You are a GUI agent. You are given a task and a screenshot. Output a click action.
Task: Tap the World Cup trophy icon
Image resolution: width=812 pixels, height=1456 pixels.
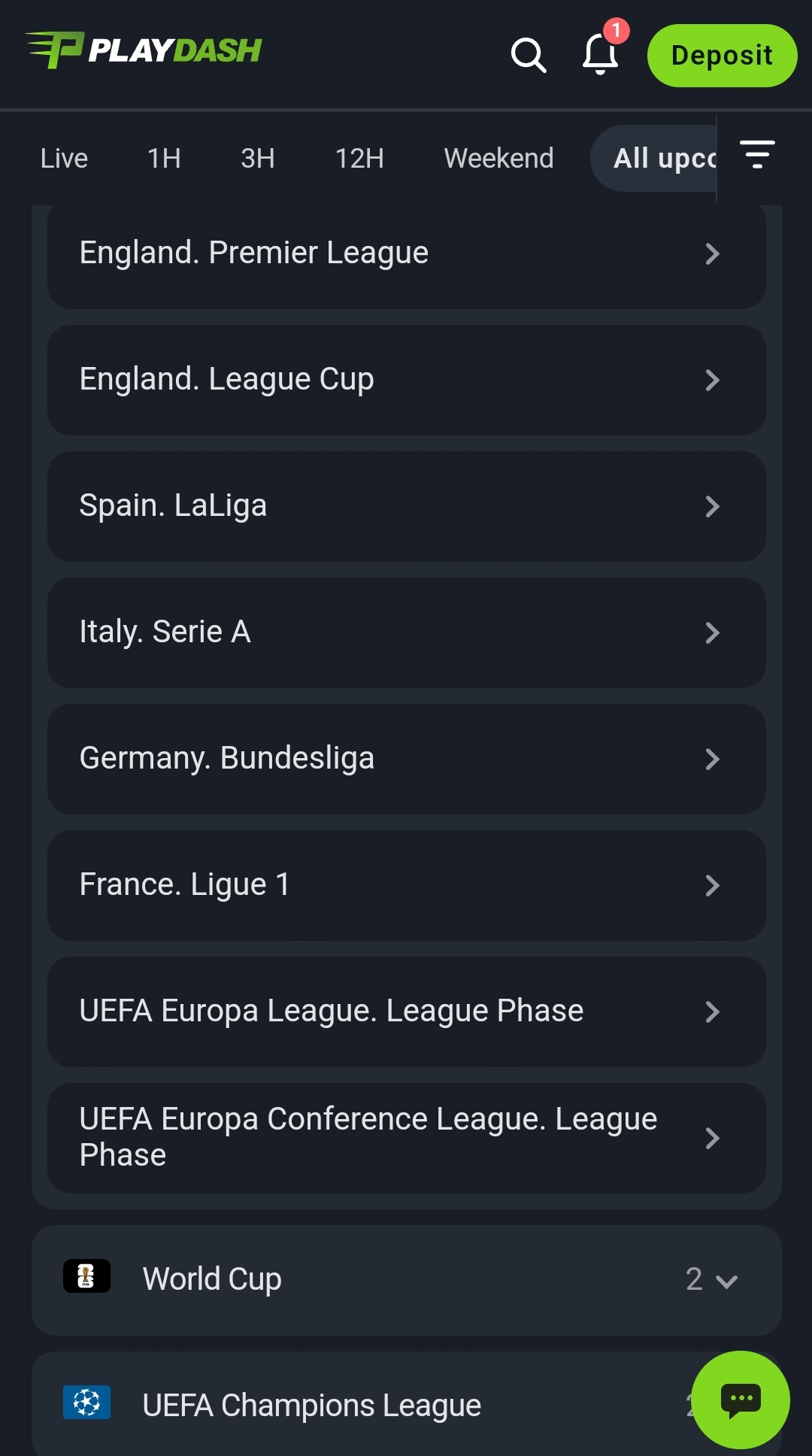point(86,1276)
